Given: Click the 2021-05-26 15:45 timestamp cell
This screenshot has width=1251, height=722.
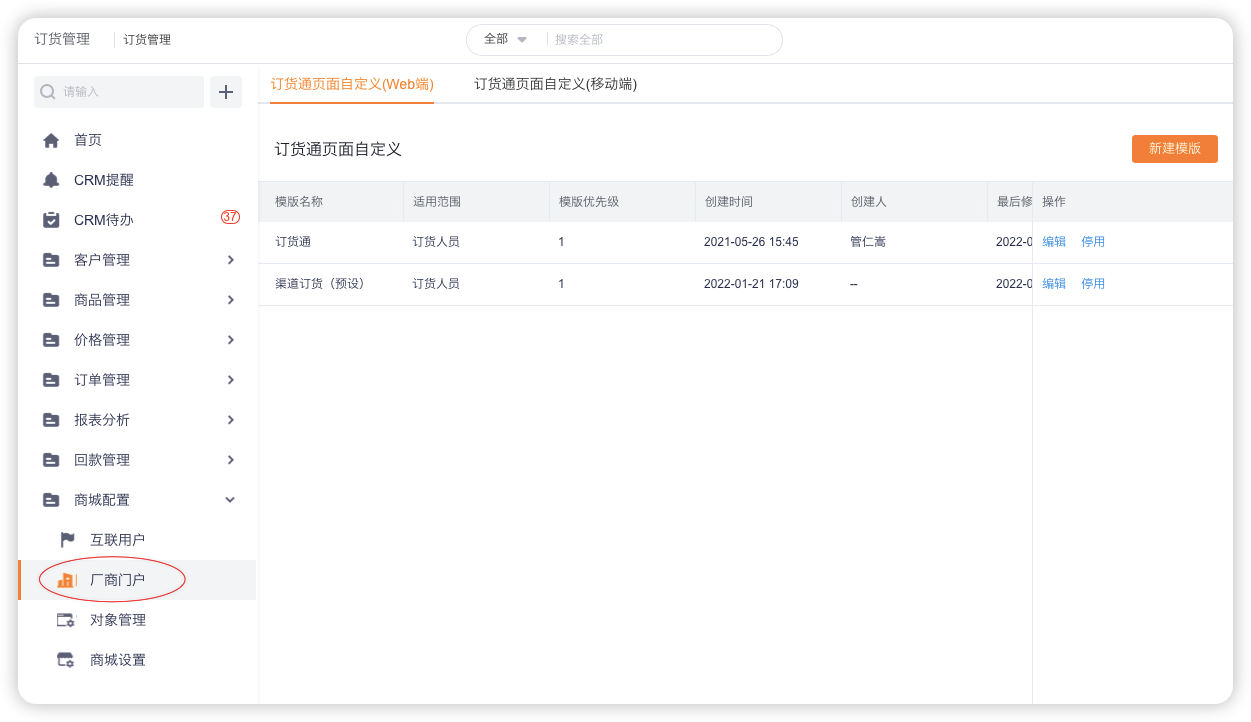Looking at the screenshot, I should point(751,242).
